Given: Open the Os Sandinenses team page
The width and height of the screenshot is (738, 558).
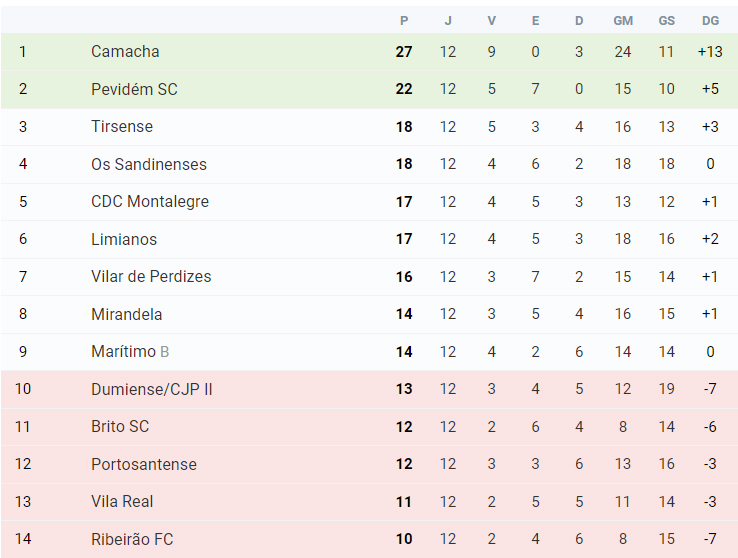Looking at the screenshot, I should [149, 164].
